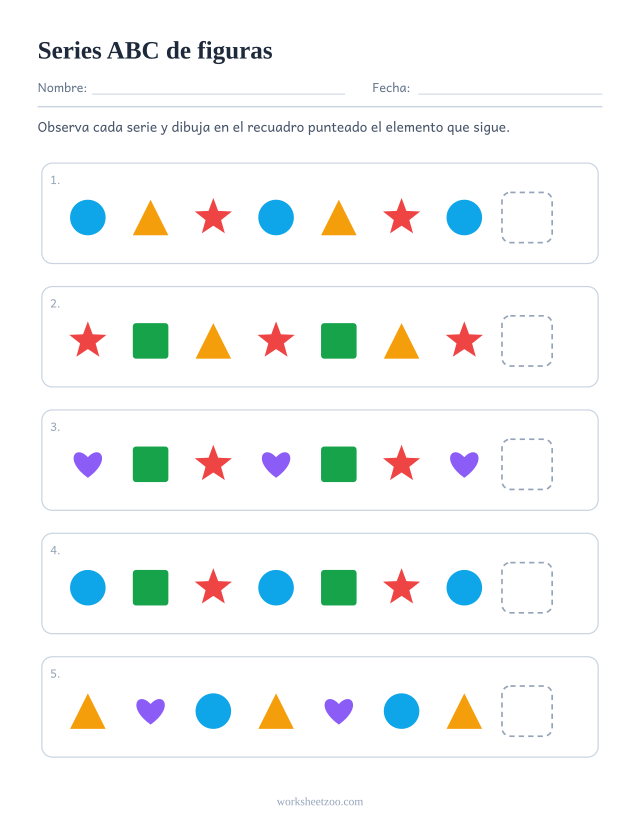640x829 pixels.
Task: Click the dashed answer box in series 3
Action: coord(527,464)
